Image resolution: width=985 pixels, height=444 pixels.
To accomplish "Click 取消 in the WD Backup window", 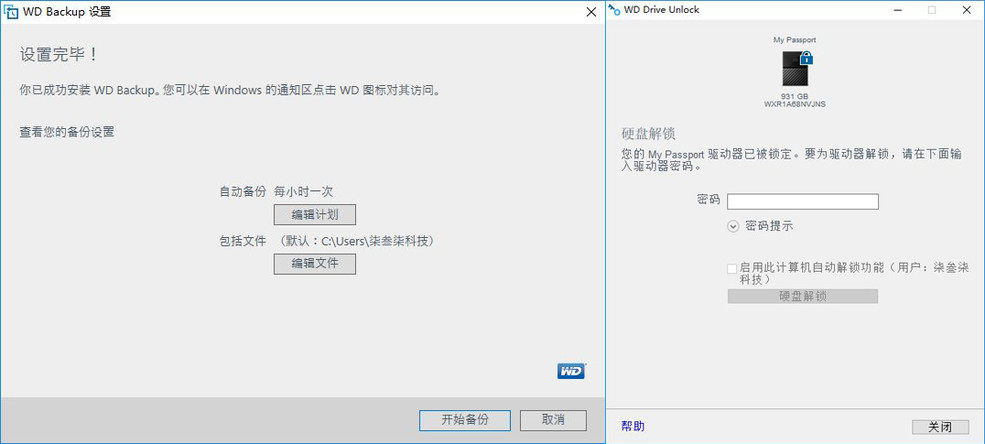I will pos(553,420).
